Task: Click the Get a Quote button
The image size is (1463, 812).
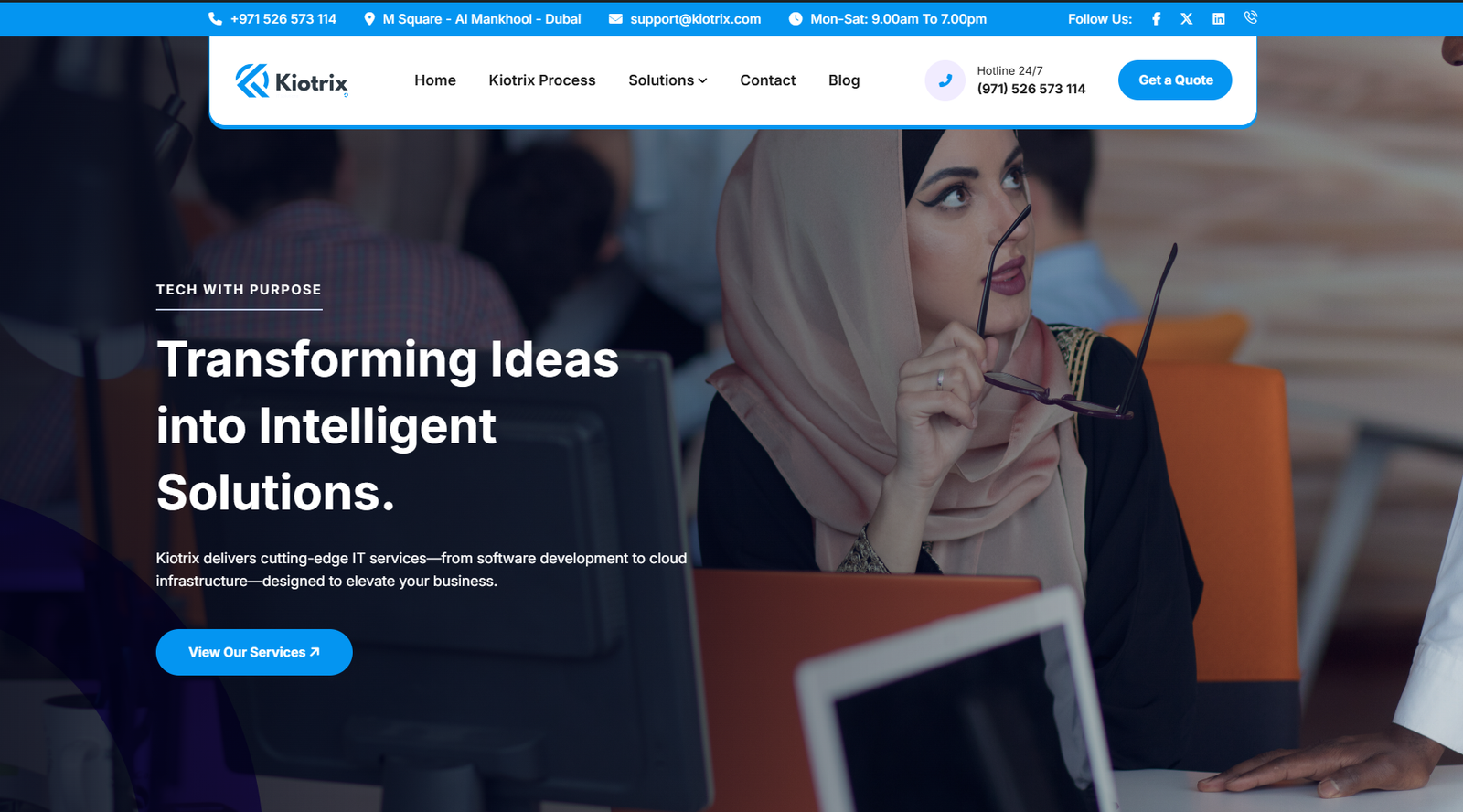Action: (1175, 80)
